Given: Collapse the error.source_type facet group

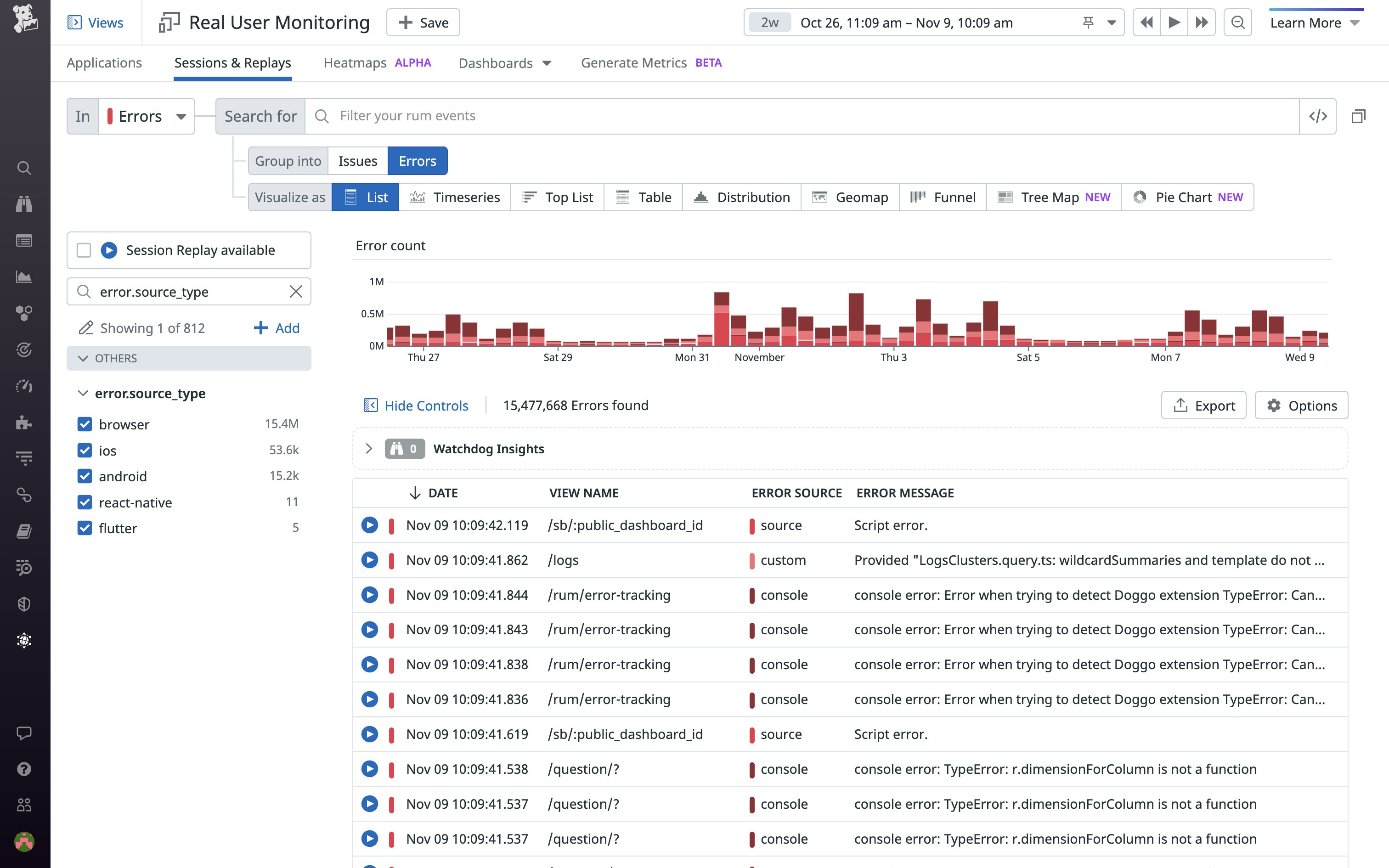Looking at the screenshot, I should tap(82, 393).
